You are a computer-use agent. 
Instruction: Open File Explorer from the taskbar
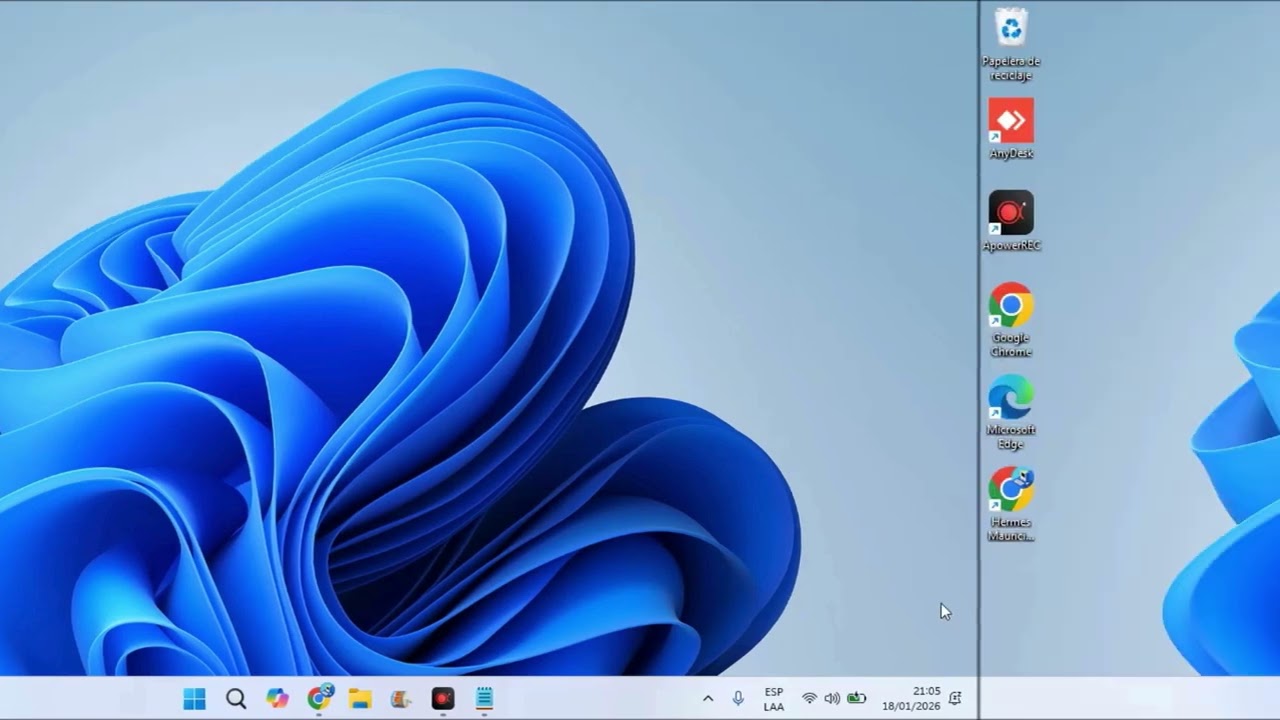[x=360, y=698]
